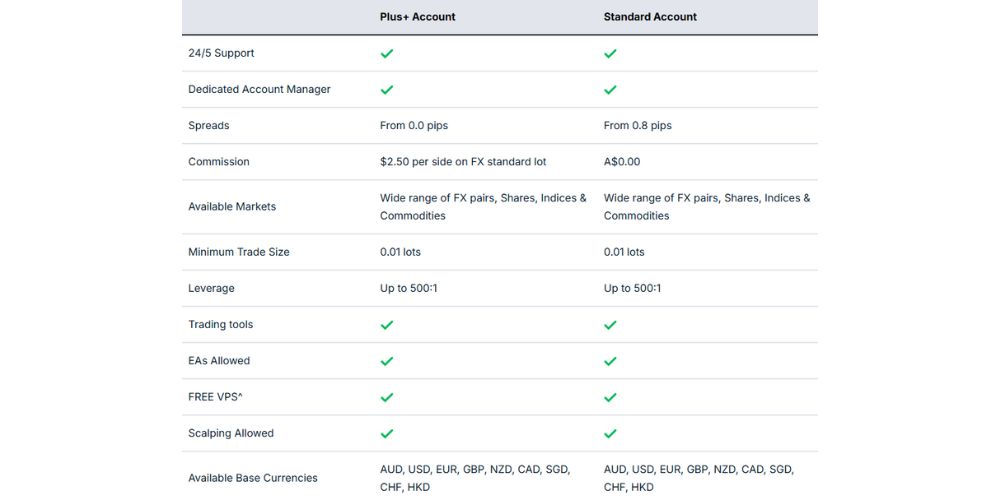Click Standard Account EAs Allowed checkmark

coord(610,361)
